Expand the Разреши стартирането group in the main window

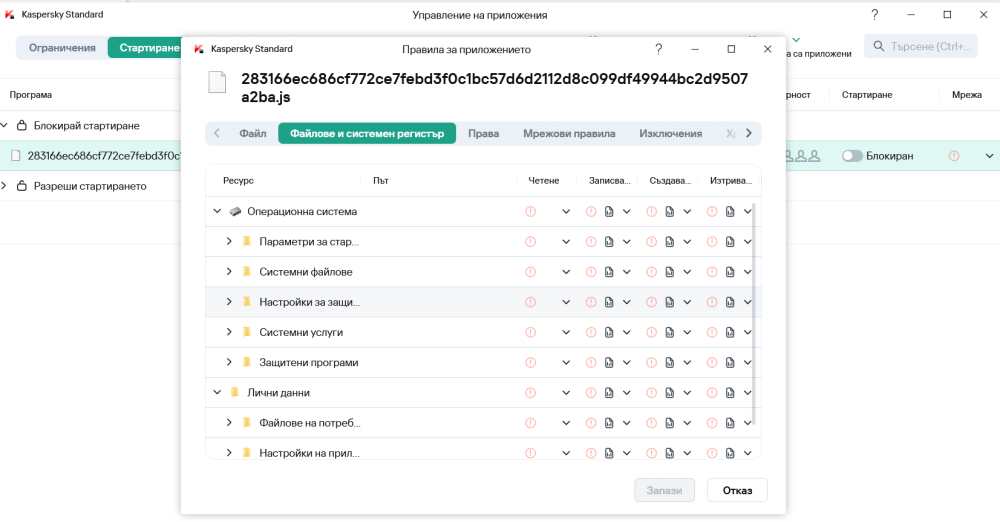click(4, 186)
